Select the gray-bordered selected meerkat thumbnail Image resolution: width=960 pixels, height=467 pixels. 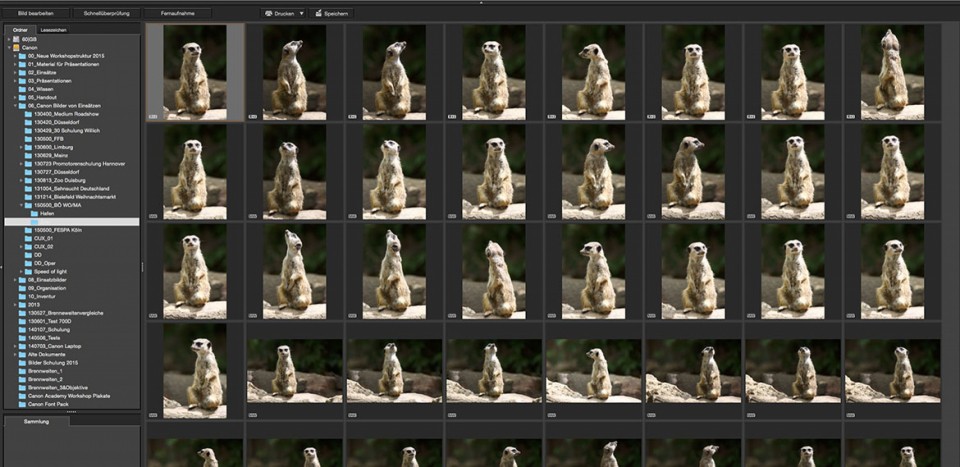195,72
